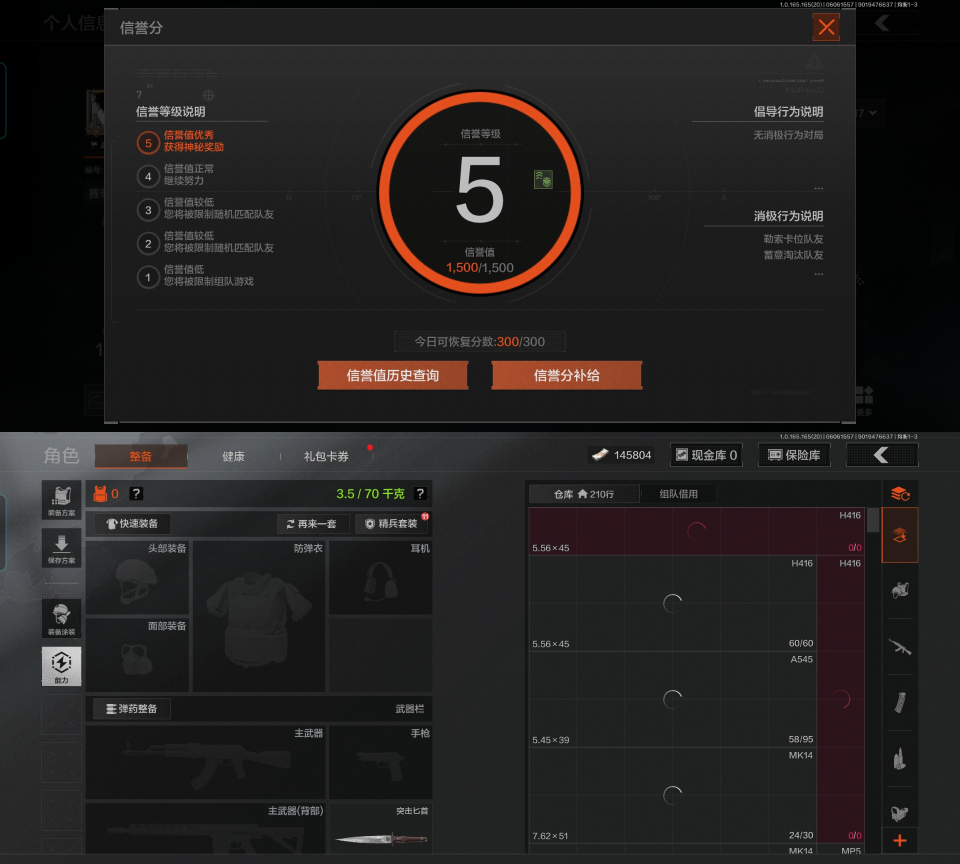Filter warehouse by bullets ammo icon

click(899, 759)
